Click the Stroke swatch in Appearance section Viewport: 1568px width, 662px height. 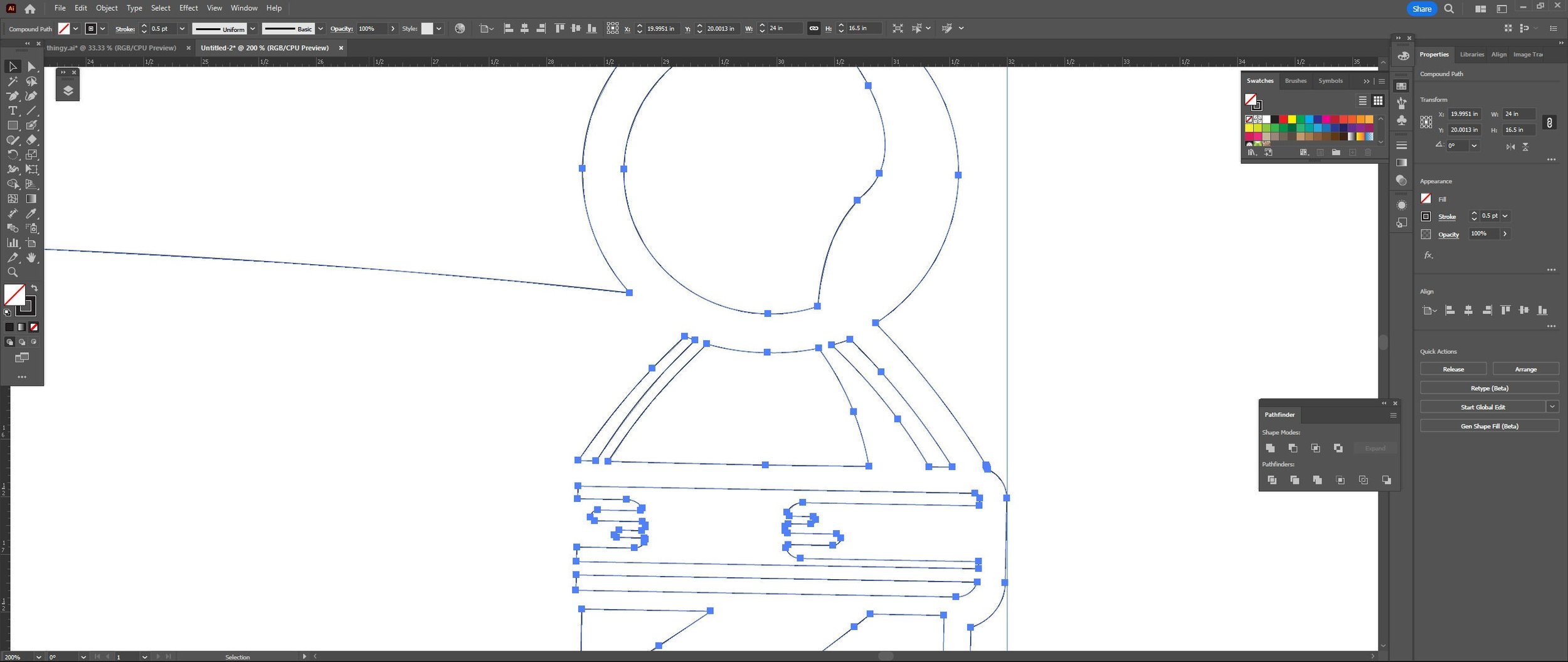(x=1426, y=216)
